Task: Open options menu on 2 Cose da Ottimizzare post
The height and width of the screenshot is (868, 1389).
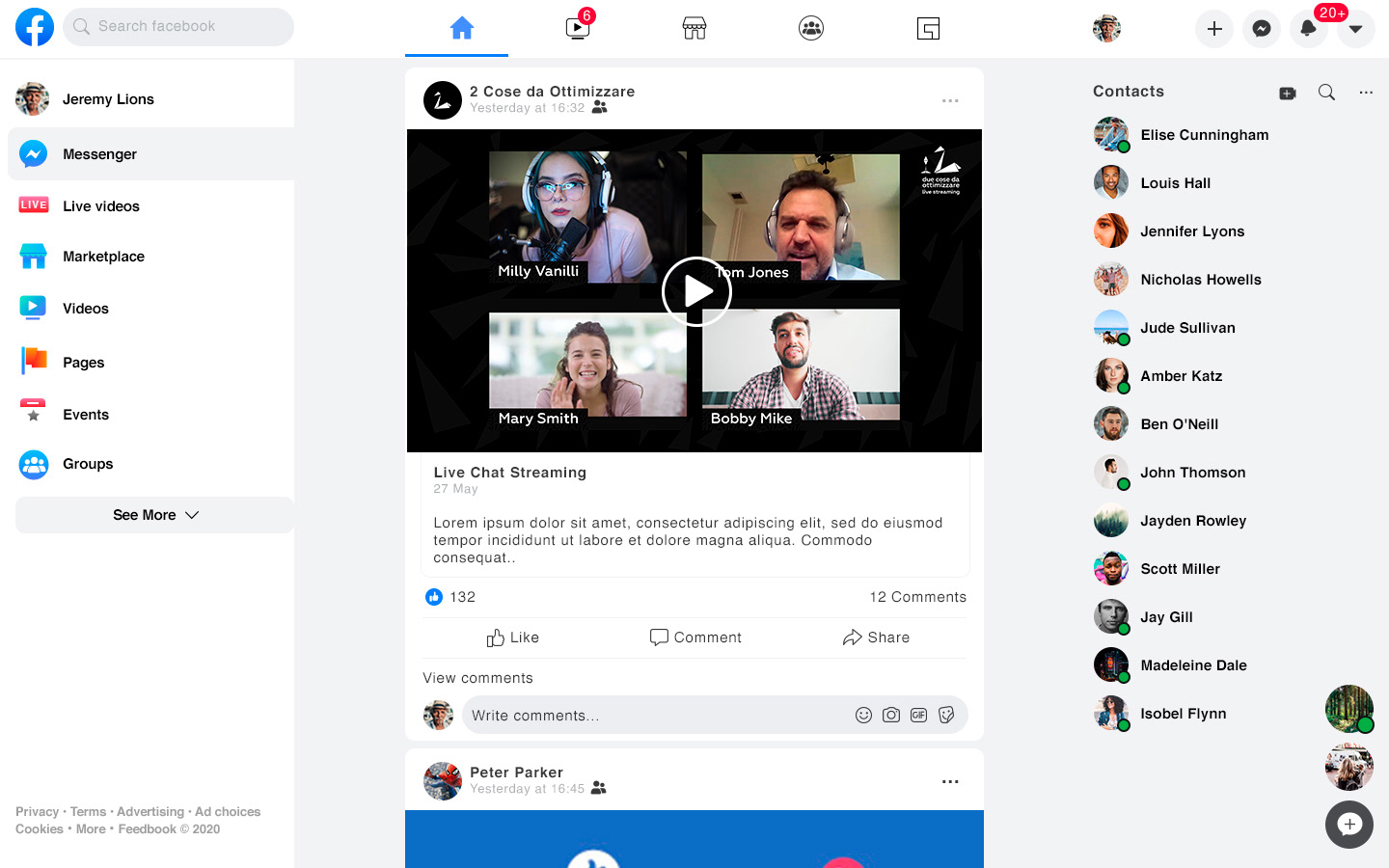Action: pyautogui.click(x=950, y=100)
